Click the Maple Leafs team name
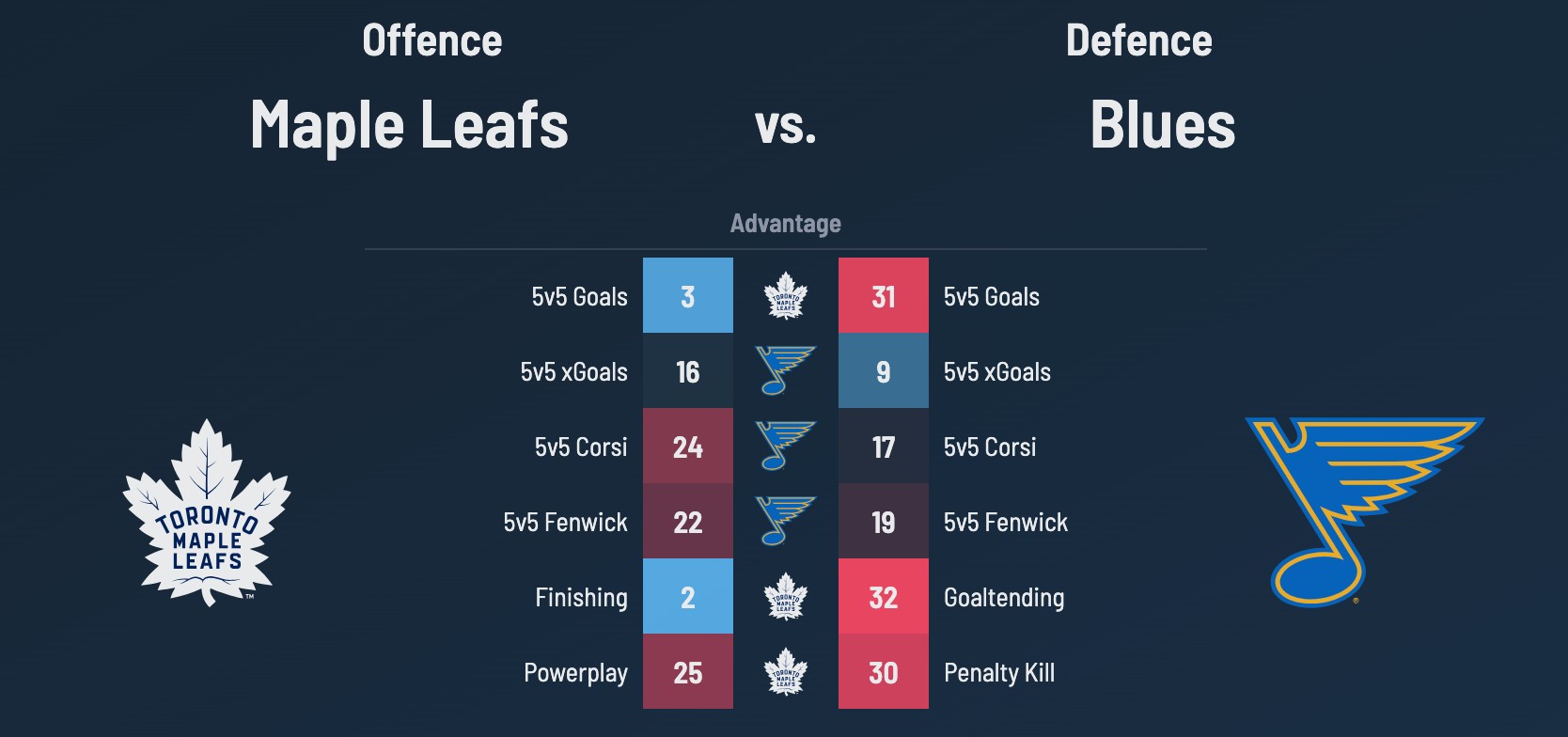This screenshot has height=737, width=1568. coord(410,125)
